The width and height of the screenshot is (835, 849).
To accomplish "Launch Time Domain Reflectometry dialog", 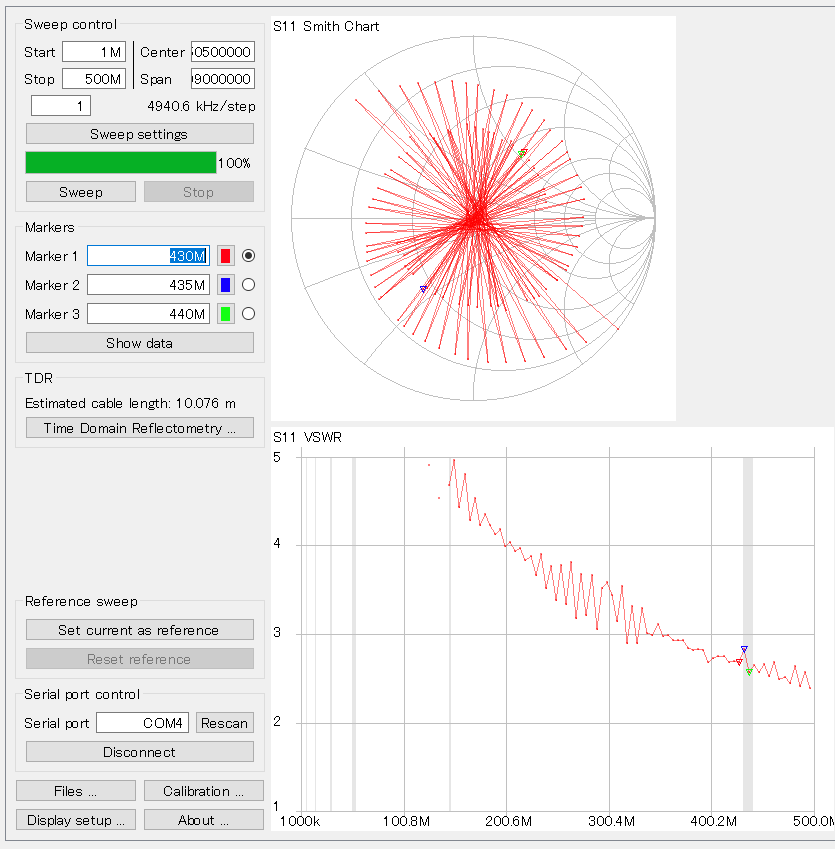I will (140, 428).
